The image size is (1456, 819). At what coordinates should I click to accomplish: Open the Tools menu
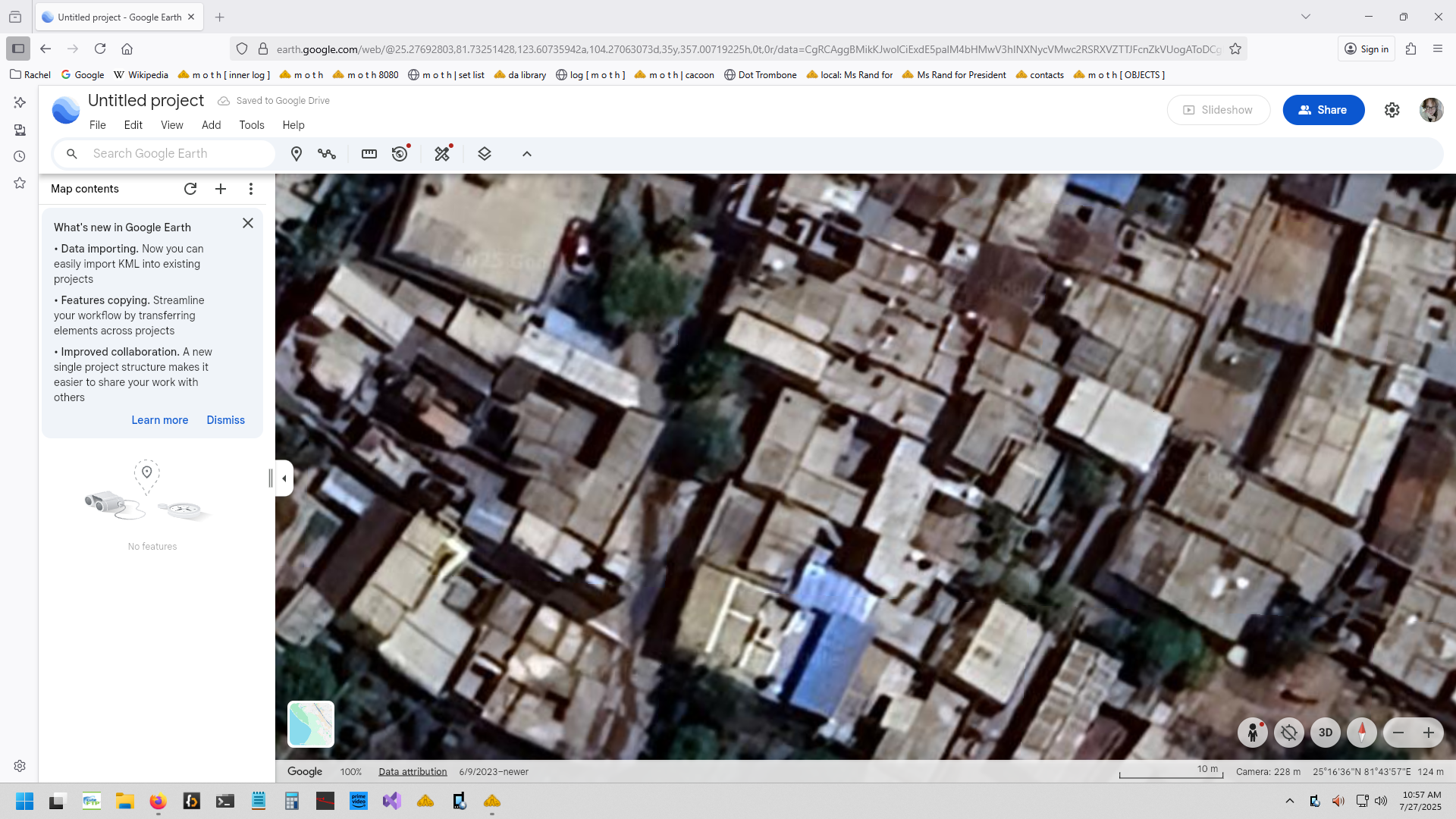(251, 125)
